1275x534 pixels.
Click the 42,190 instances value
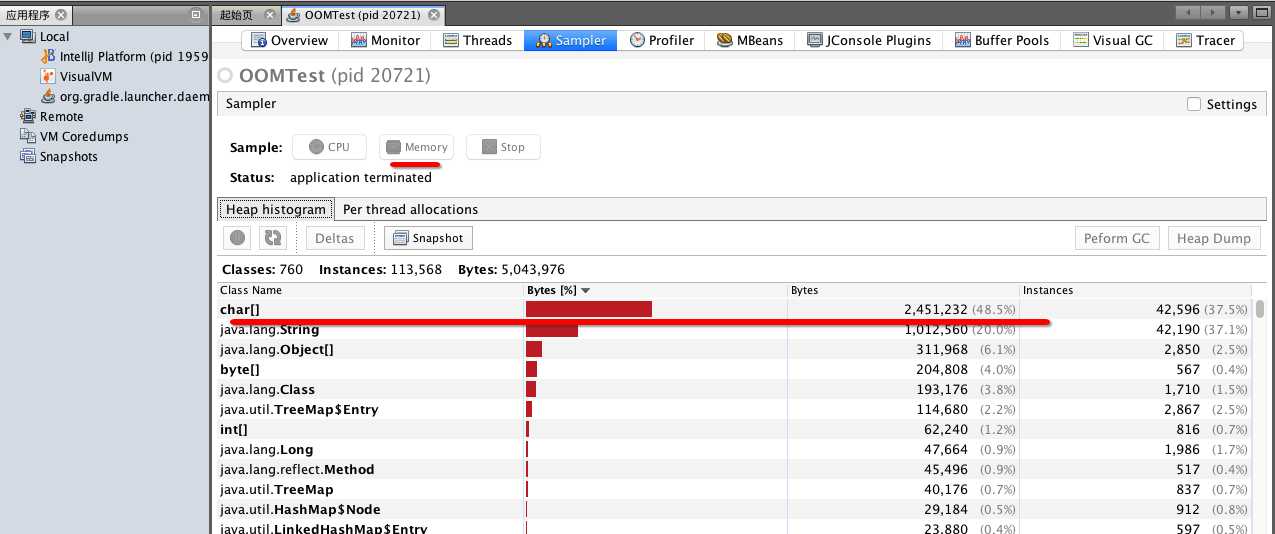pos(1178,330)
